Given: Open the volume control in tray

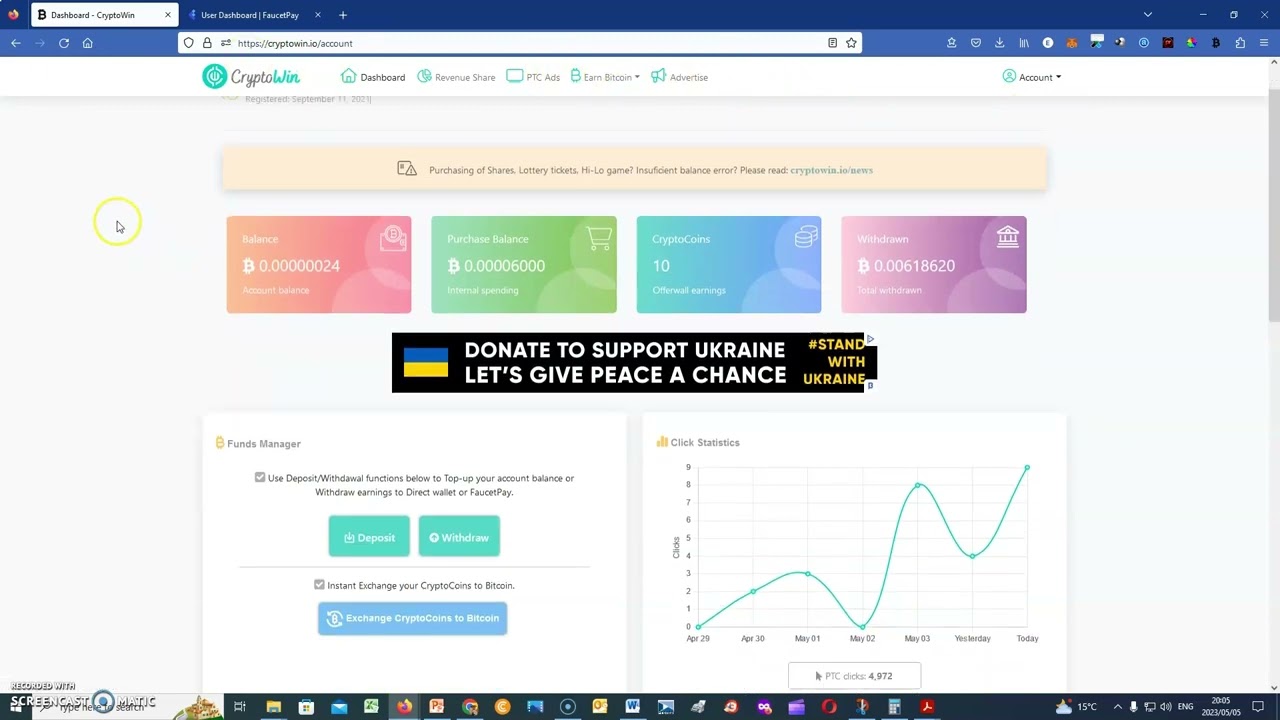Looking at the screenshot, I should [x=1166, y=707].
